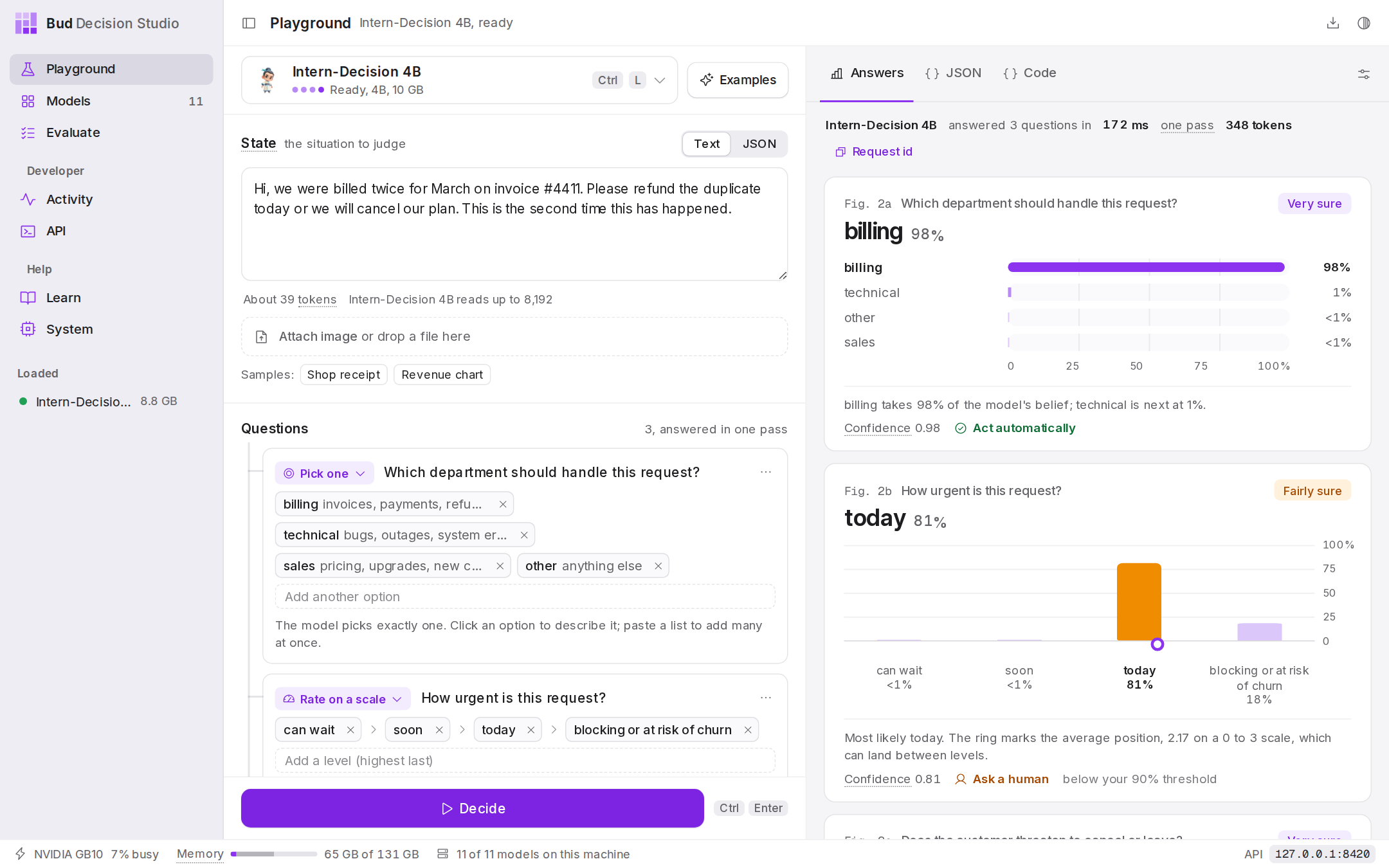Switch State input to JSON mode
Screen dimensions: 1389x868
759,144
